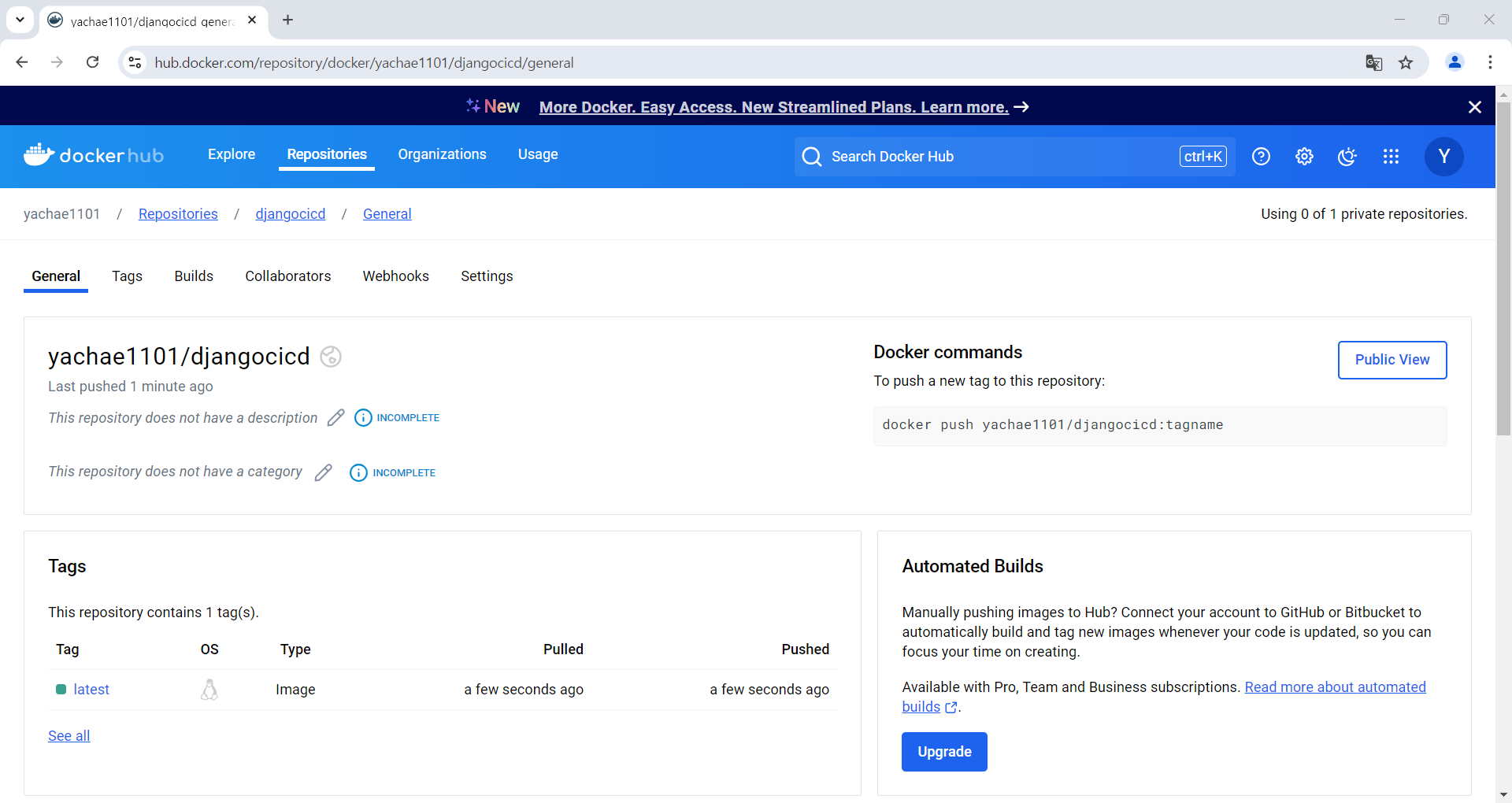The width and height of the screenshot is (1512, 803).
Task: Click the ctrl+K shortcut badge
Action: 1203,157
